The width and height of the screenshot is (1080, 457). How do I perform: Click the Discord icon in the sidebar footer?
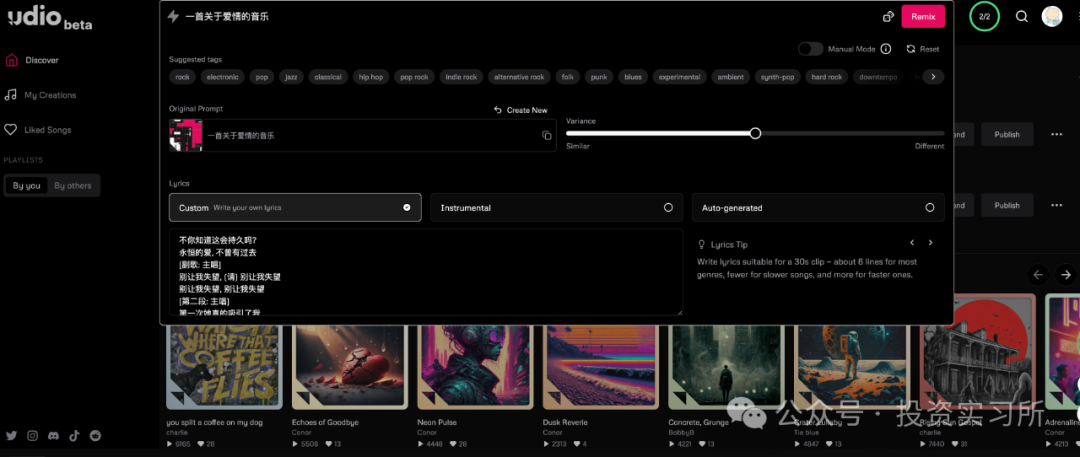point(53,435)
